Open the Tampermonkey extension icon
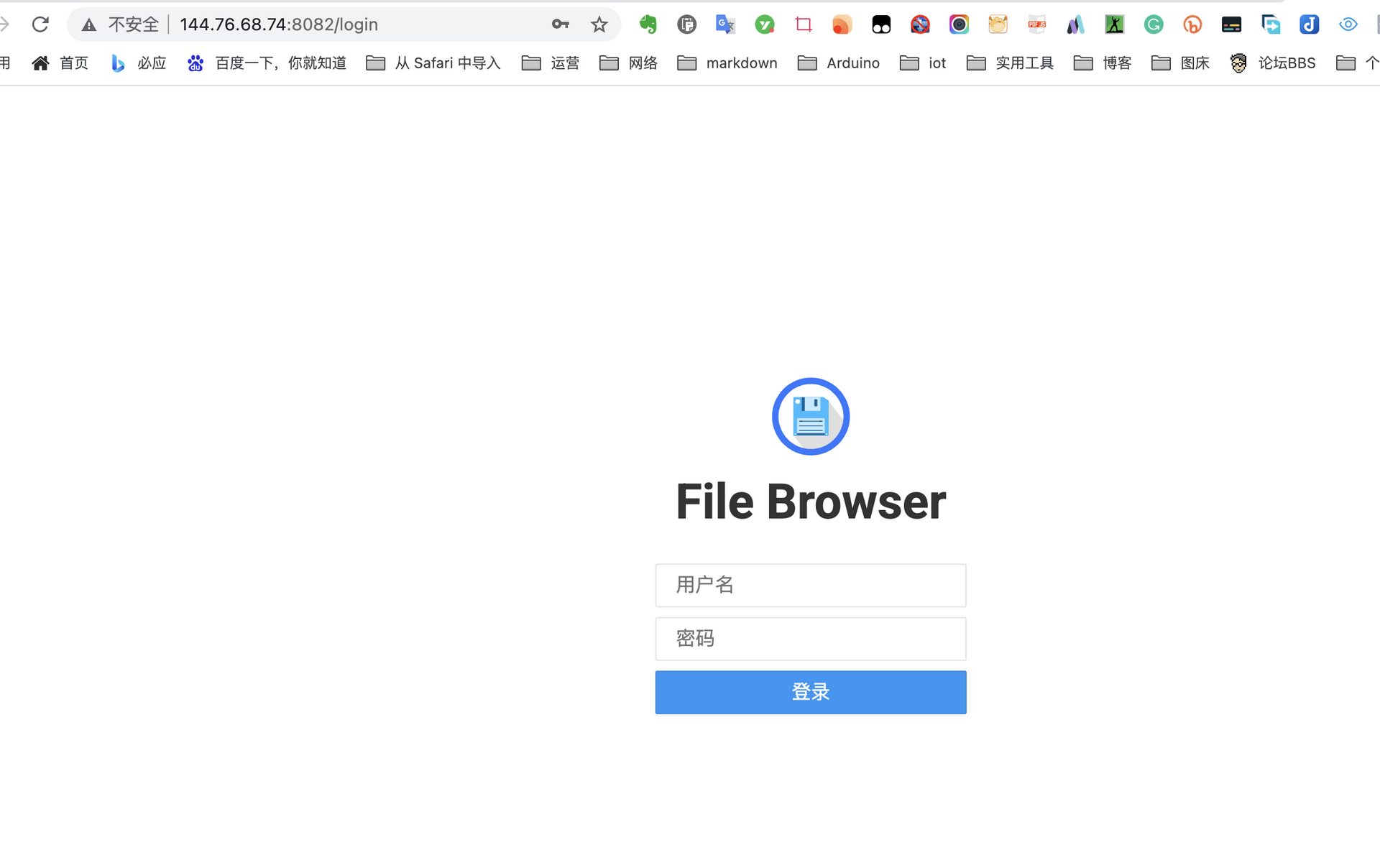Image resolution: width=1380 pixels, height=868 pixels. click(881, 25)
